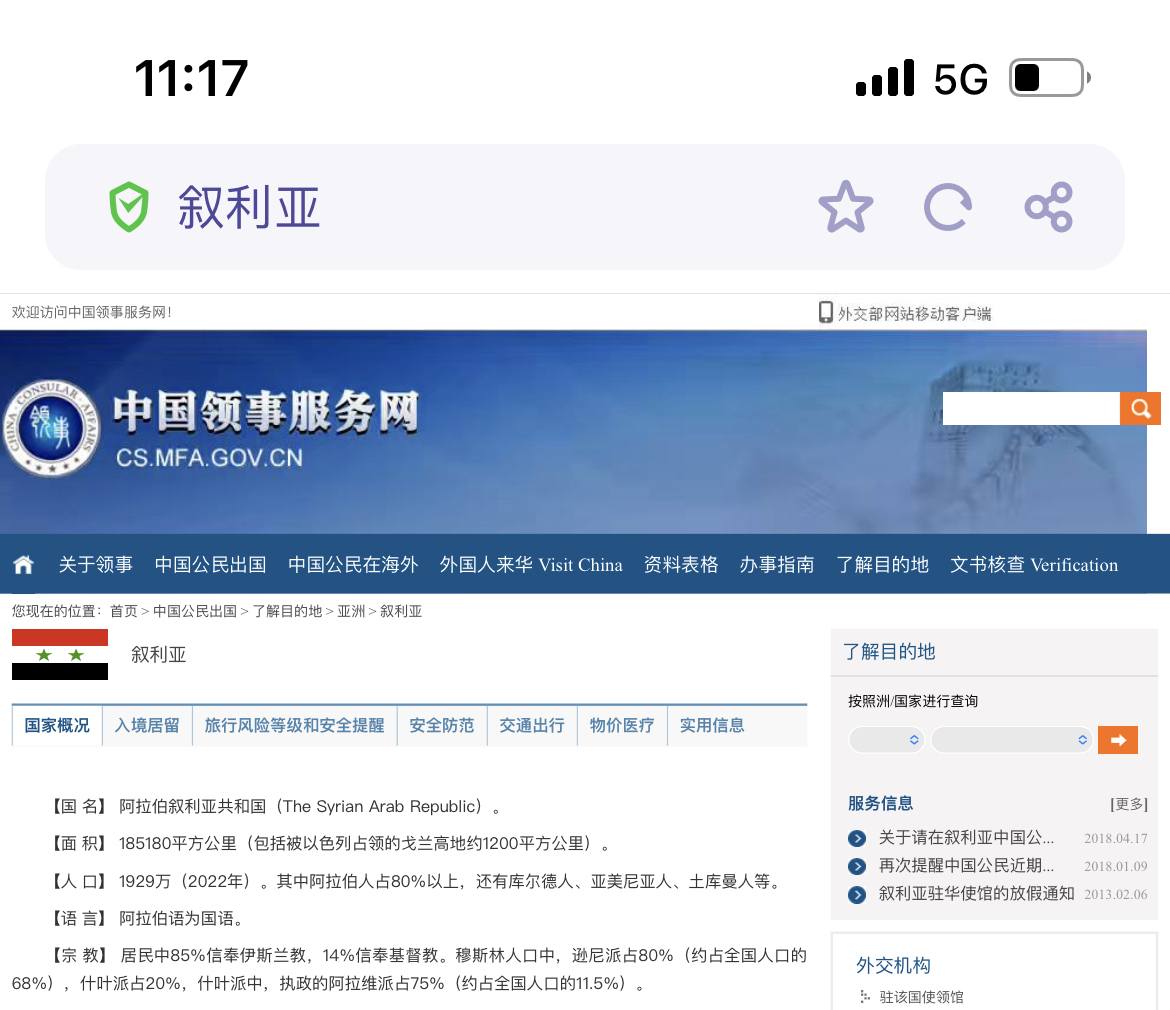Click the battery indicator in status bar
The image size is (1170, 1010).
1049,78
